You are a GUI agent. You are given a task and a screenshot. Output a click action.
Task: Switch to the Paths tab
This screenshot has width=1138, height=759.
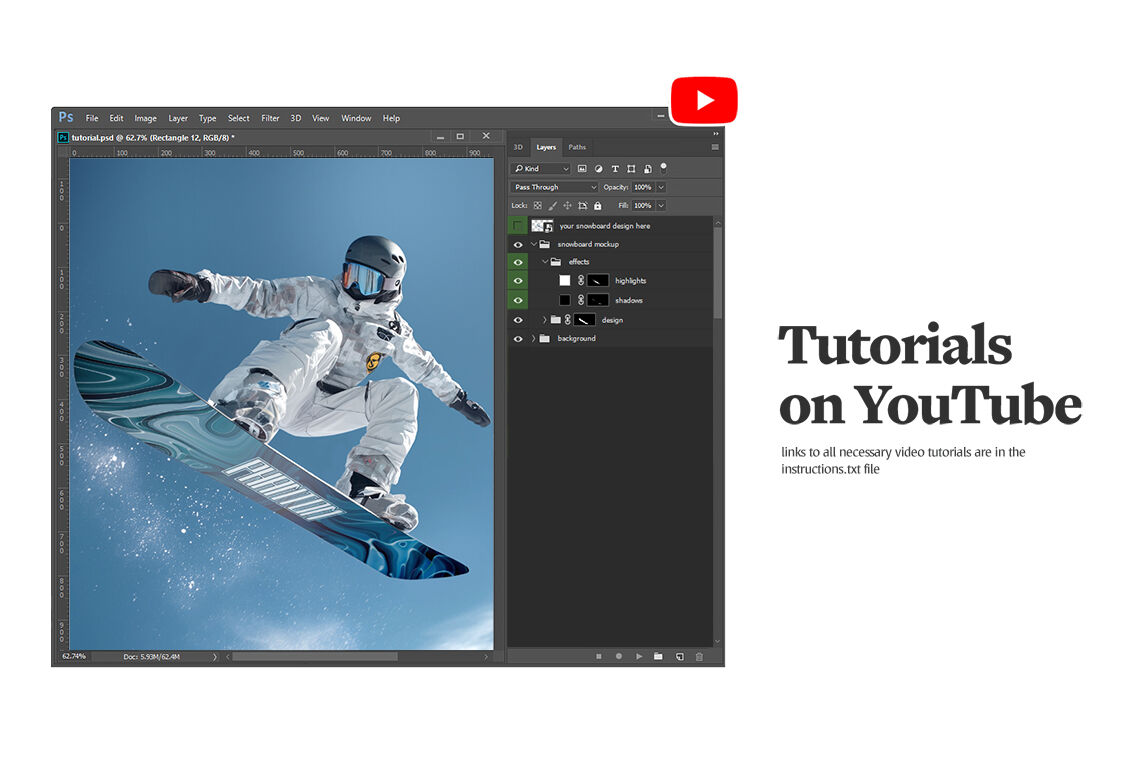click(577, 147)
